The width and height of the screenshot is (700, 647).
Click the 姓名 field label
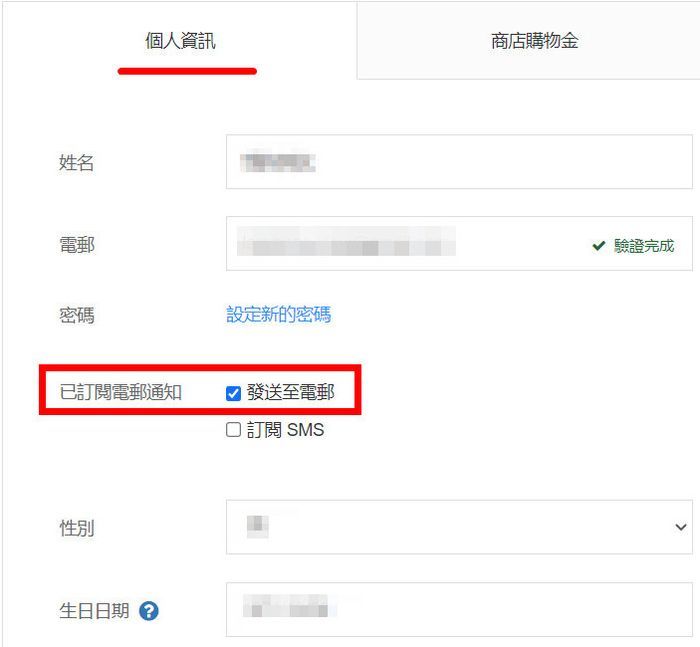(77, 163)
